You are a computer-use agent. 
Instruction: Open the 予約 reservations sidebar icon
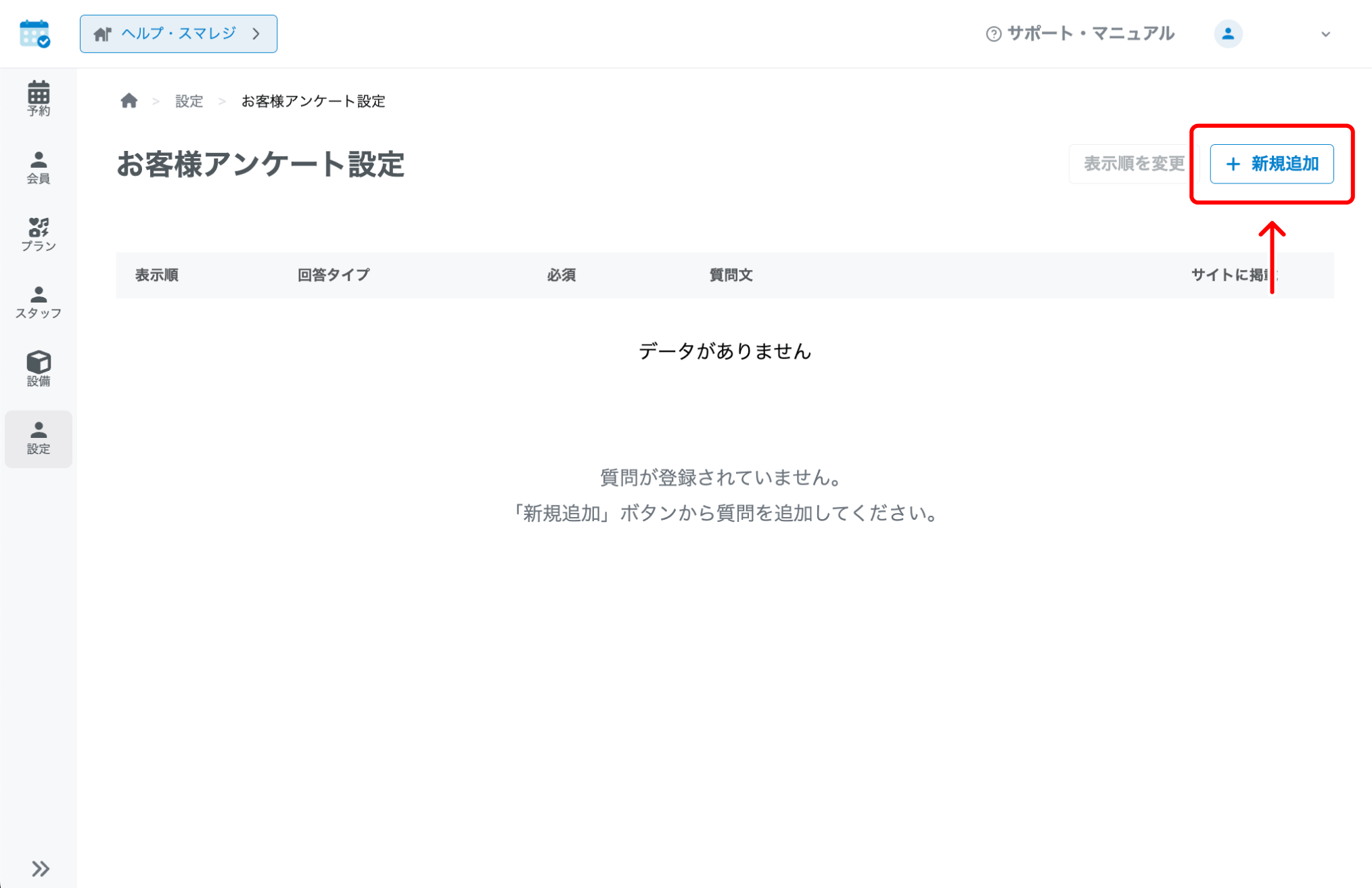39,99
